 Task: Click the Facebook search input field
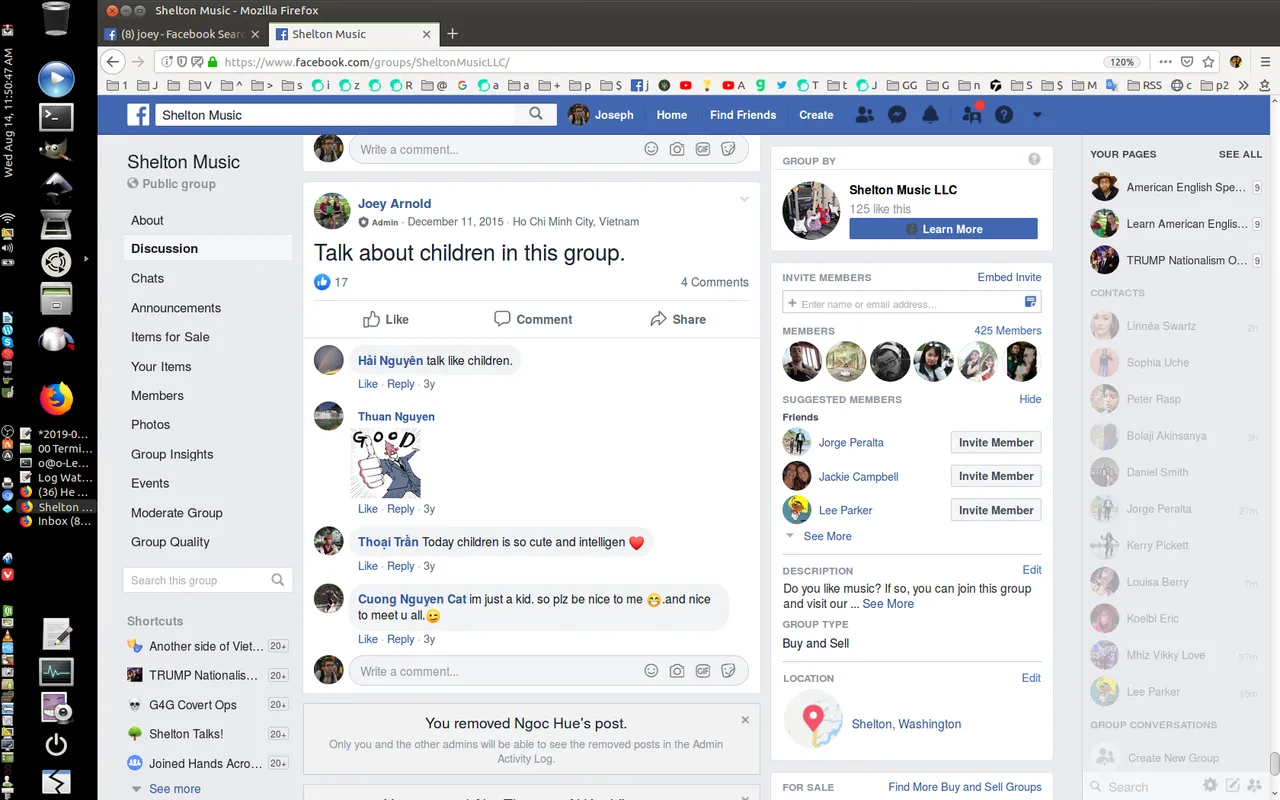pyautogui.click(x=337, y=115)
